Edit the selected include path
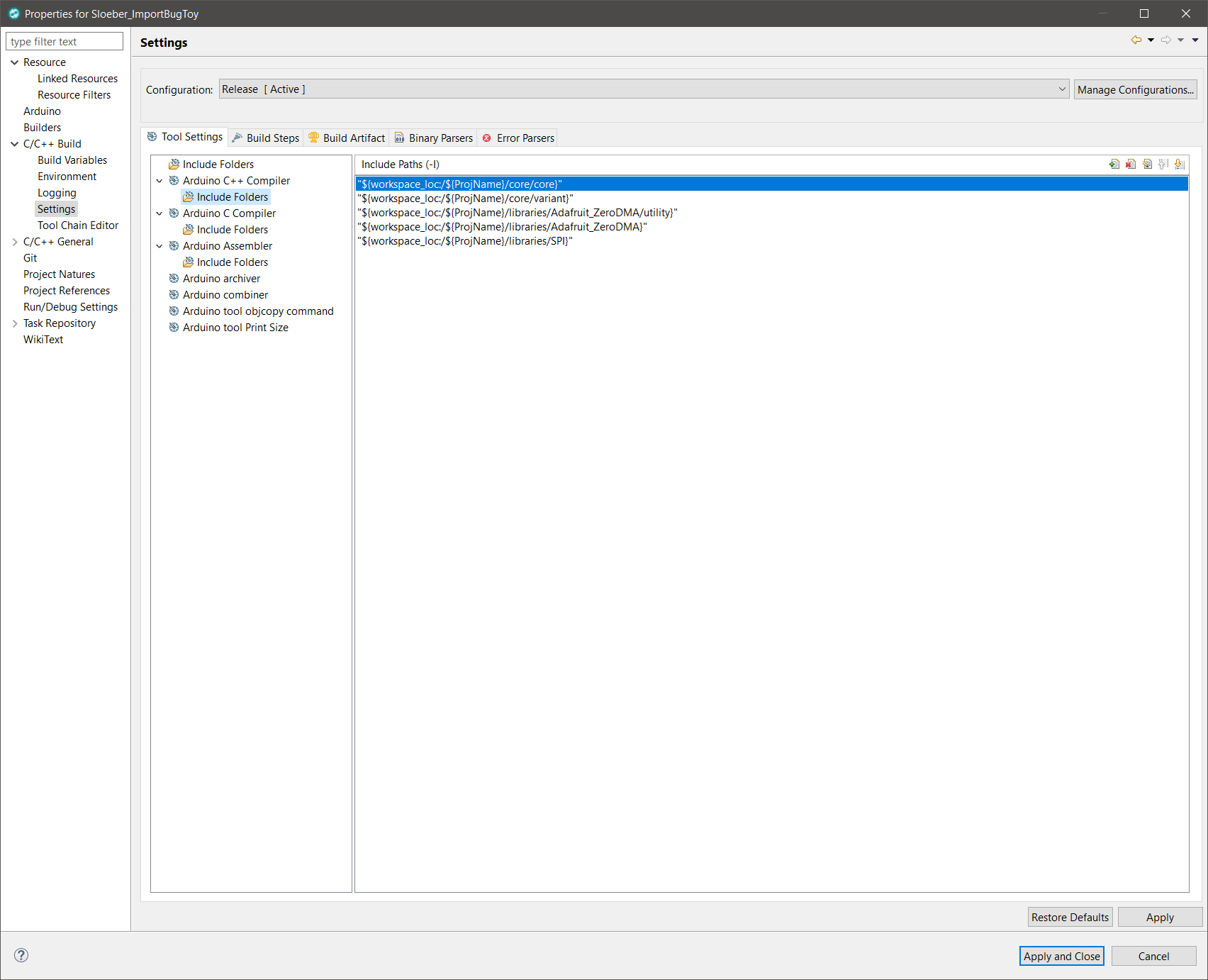Screen dimensions: 1208x980 click(x=1148, y=164)
